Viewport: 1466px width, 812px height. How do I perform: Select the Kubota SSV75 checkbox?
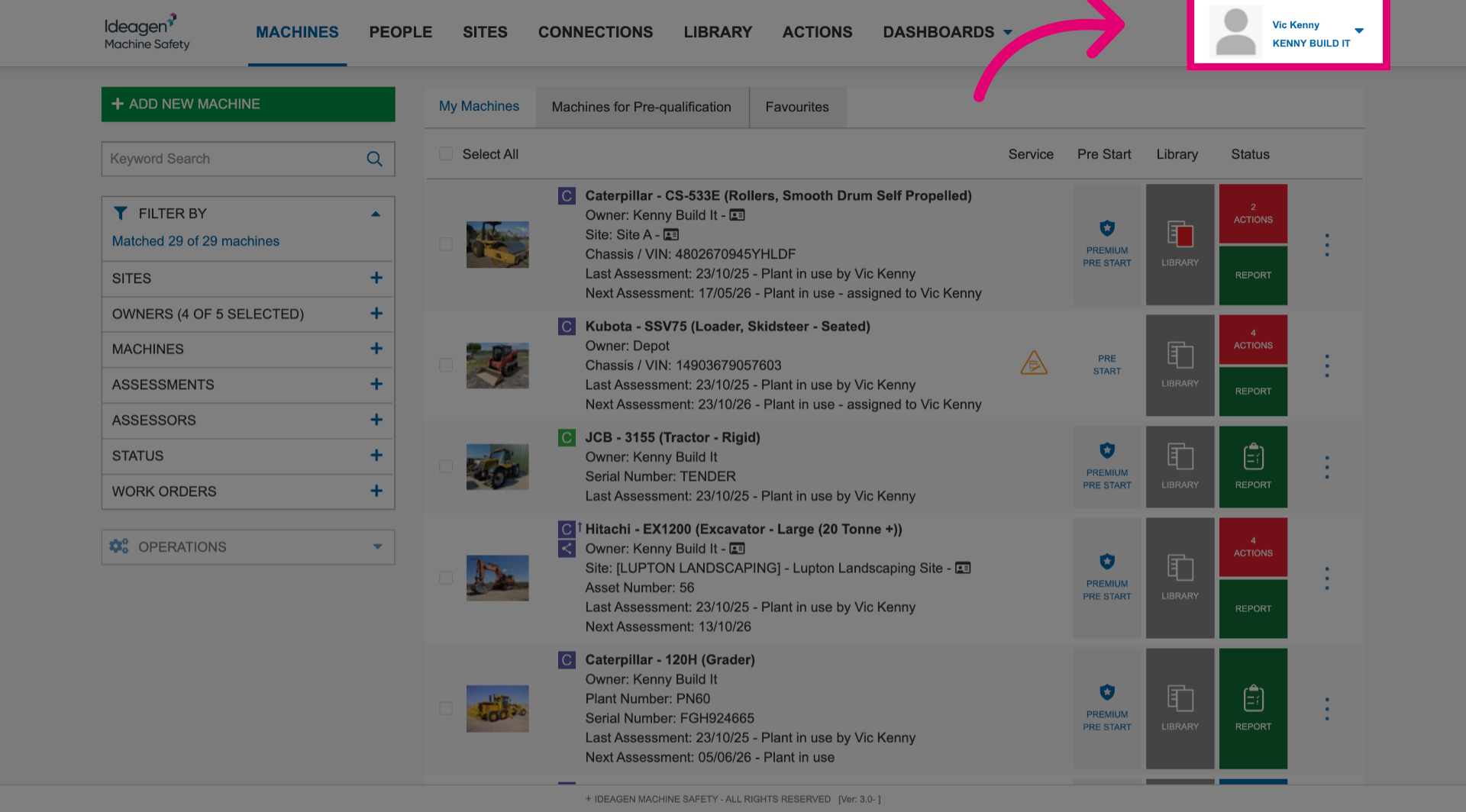446,366
